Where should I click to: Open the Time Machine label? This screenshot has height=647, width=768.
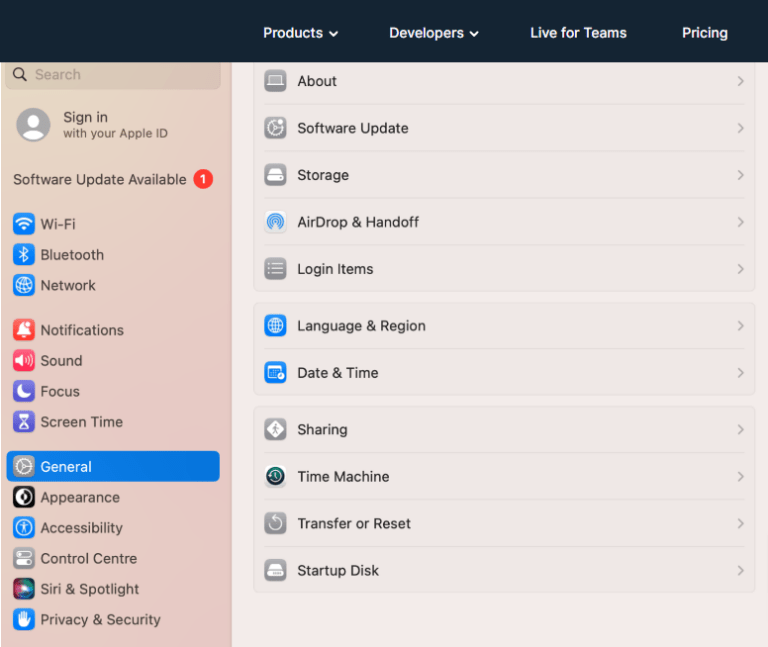343,477
